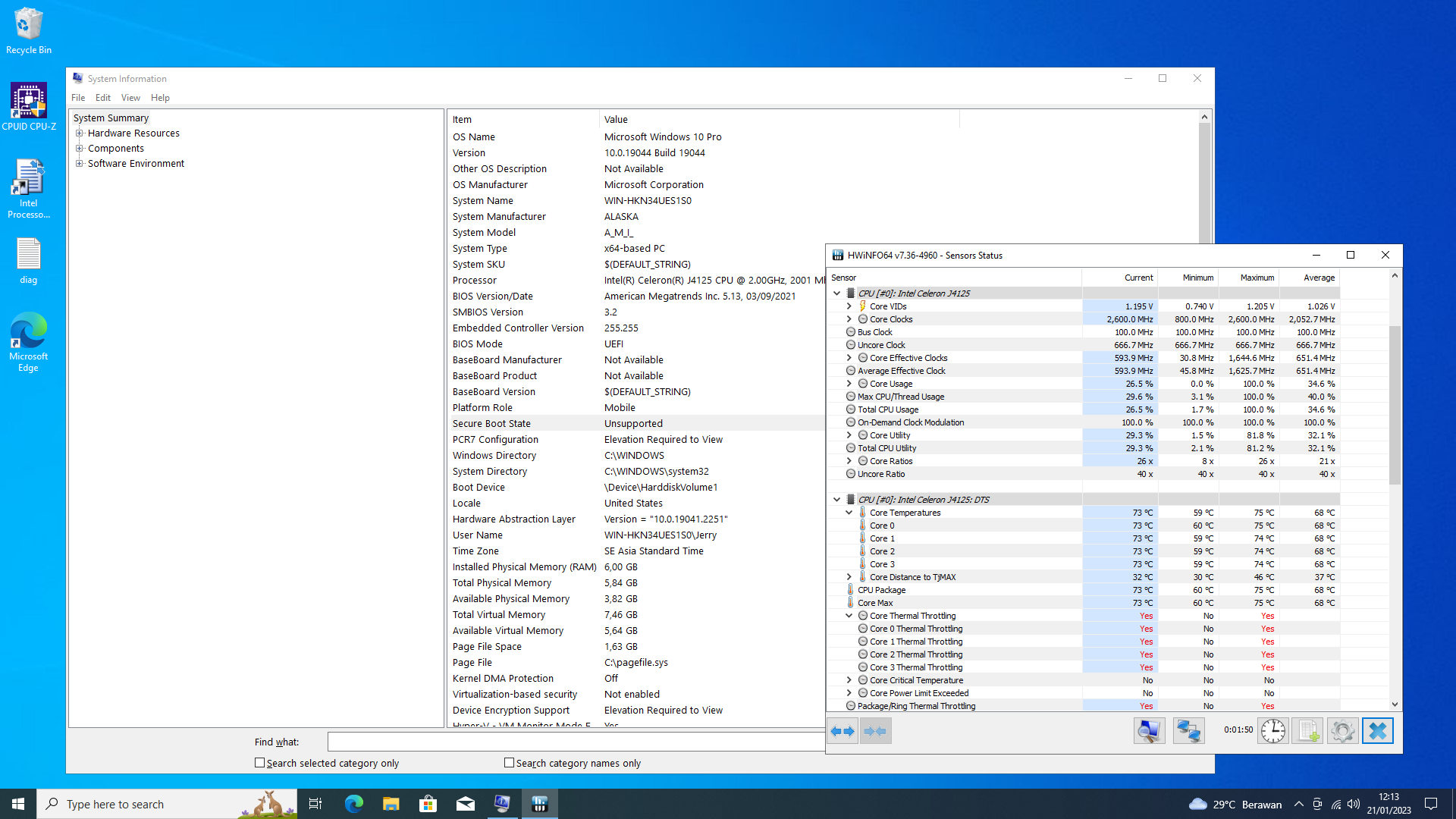Screen dimensions: 1456x819
Task: Expand Software Environment tree node
Action: [x=79, y=163]
